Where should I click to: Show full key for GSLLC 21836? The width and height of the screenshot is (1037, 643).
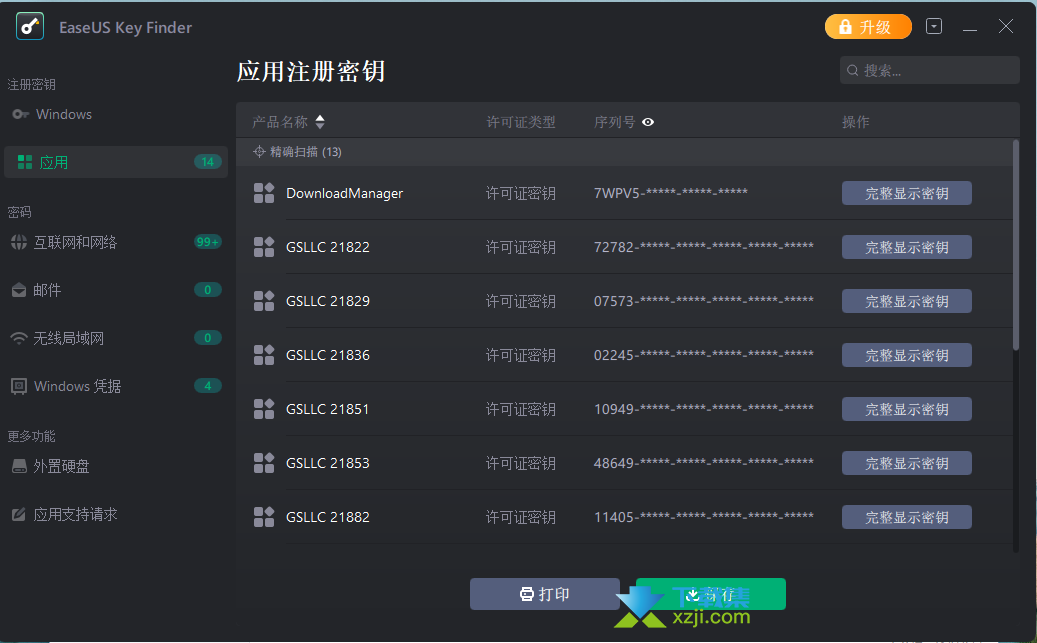click(907, 355)
